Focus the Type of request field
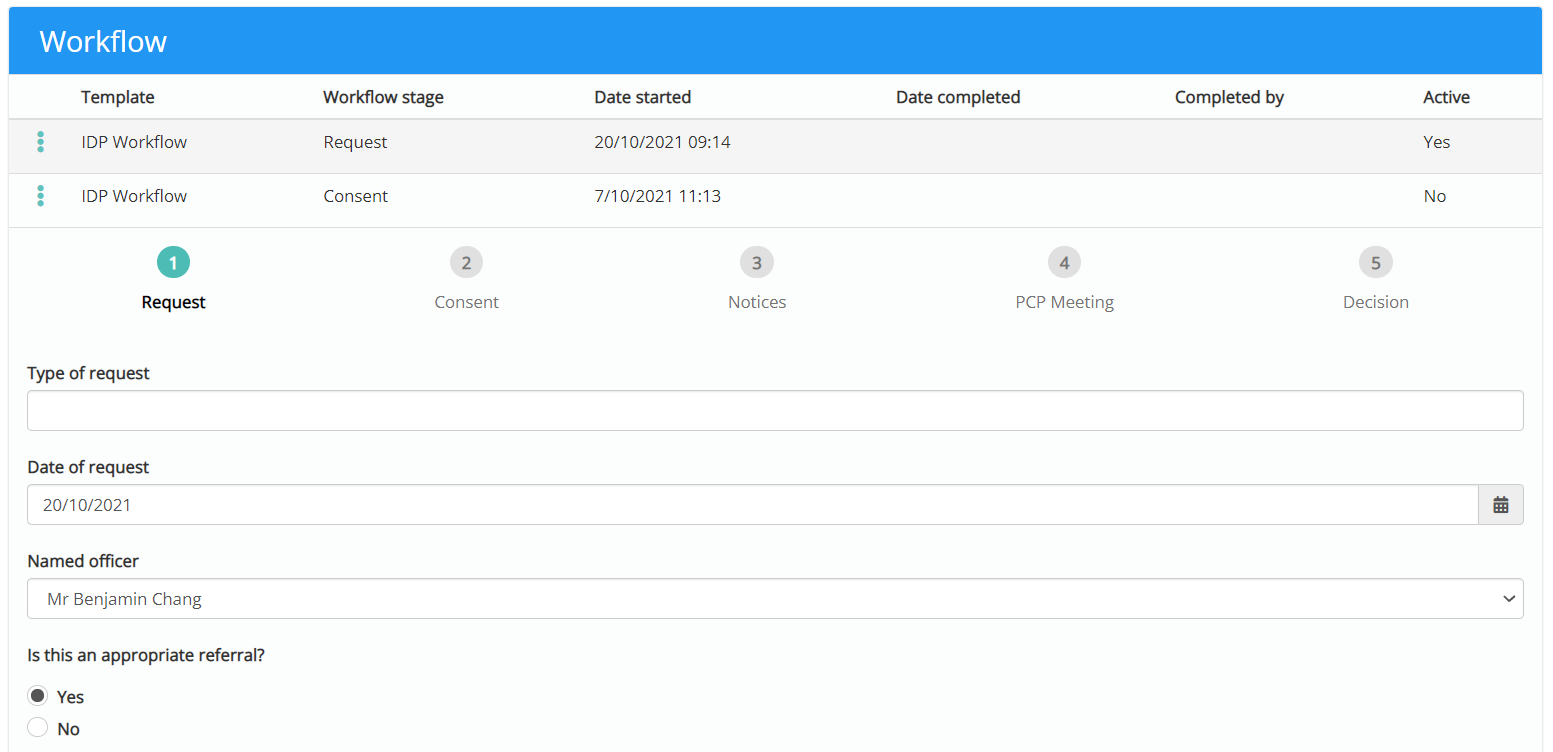This screenshot has height=752, width=1553. [x=775, y=411]
